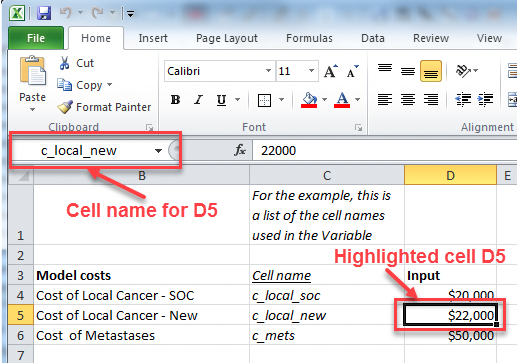Click the Paste clipboard icon
Screen dimensions: 519x364
pyautogui.click(x=33, y=71)
